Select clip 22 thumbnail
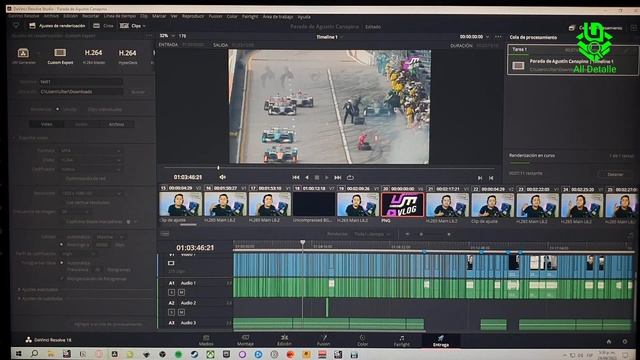 pos(492,204)
